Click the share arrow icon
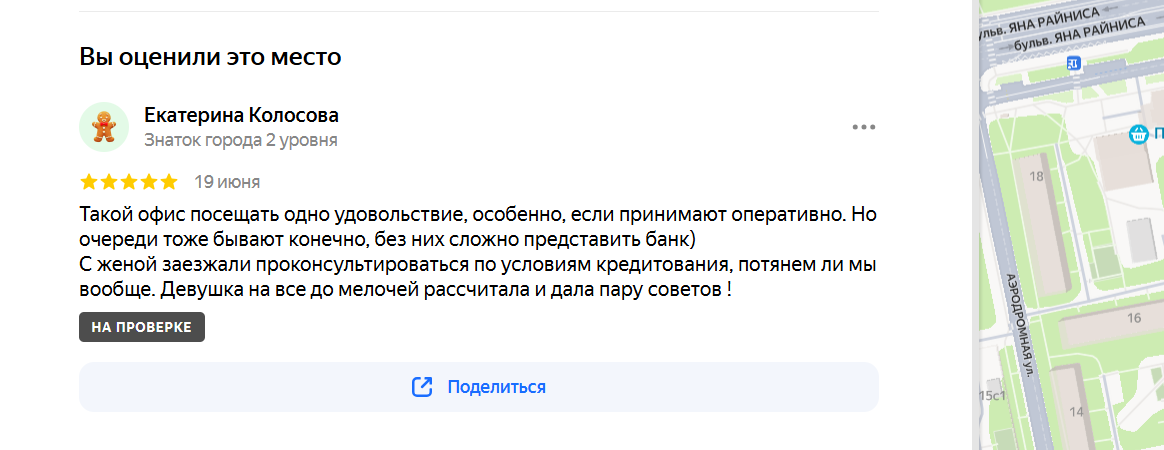The width and height of the screenshot is (1164, 450). [x=422, y=387]
